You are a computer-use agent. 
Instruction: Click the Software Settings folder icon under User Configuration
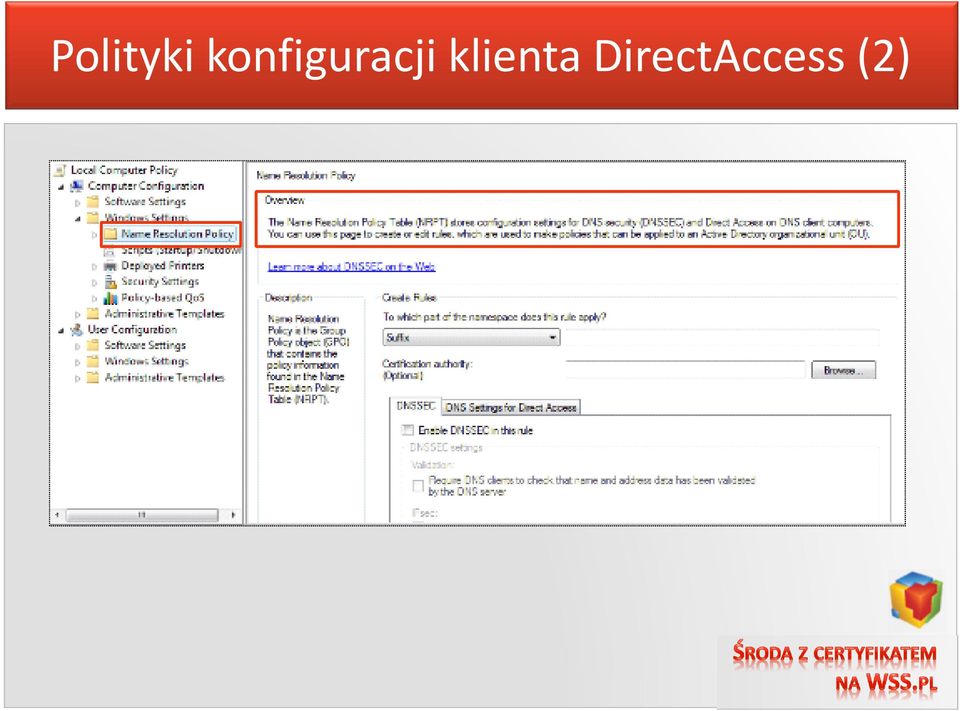click(x=93, y=345)
